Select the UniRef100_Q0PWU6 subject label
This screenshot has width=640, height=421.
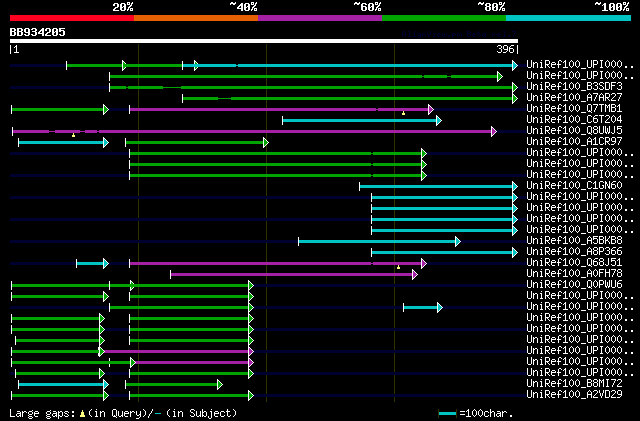pos(574,285)
